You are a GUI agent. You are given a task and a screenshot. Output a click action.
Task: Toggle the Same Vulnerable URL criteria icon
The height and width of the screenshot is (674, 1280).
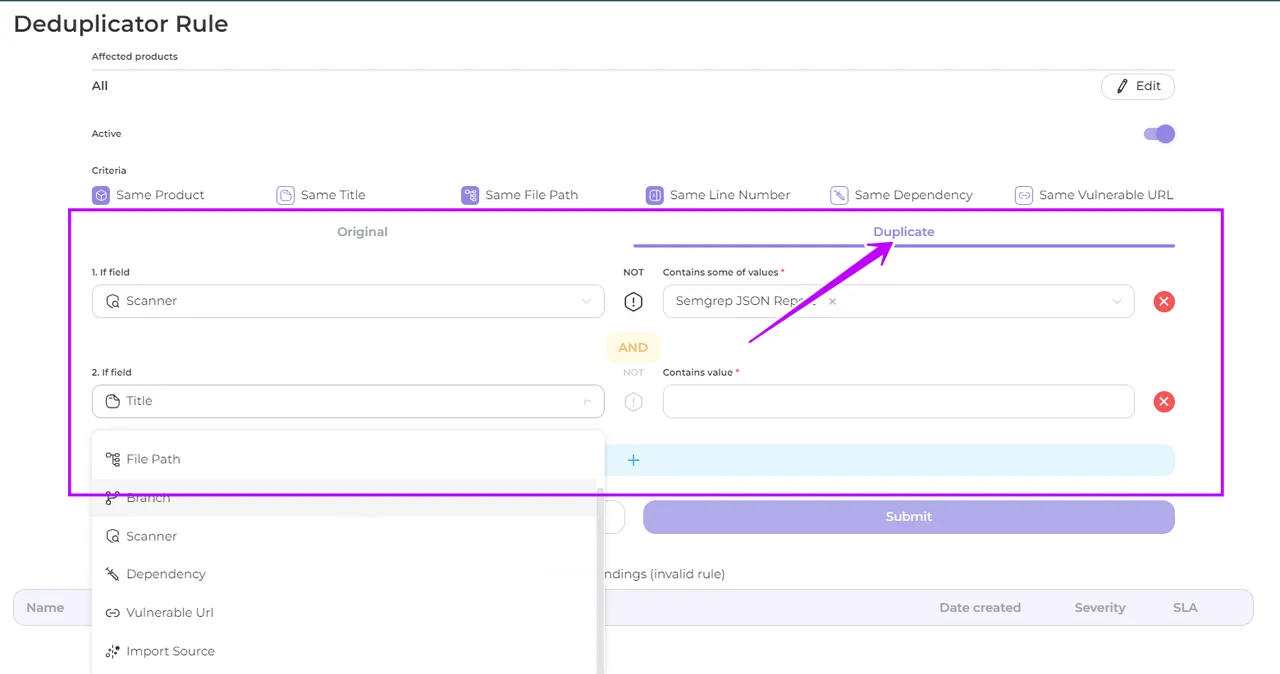click(1023, 195)
